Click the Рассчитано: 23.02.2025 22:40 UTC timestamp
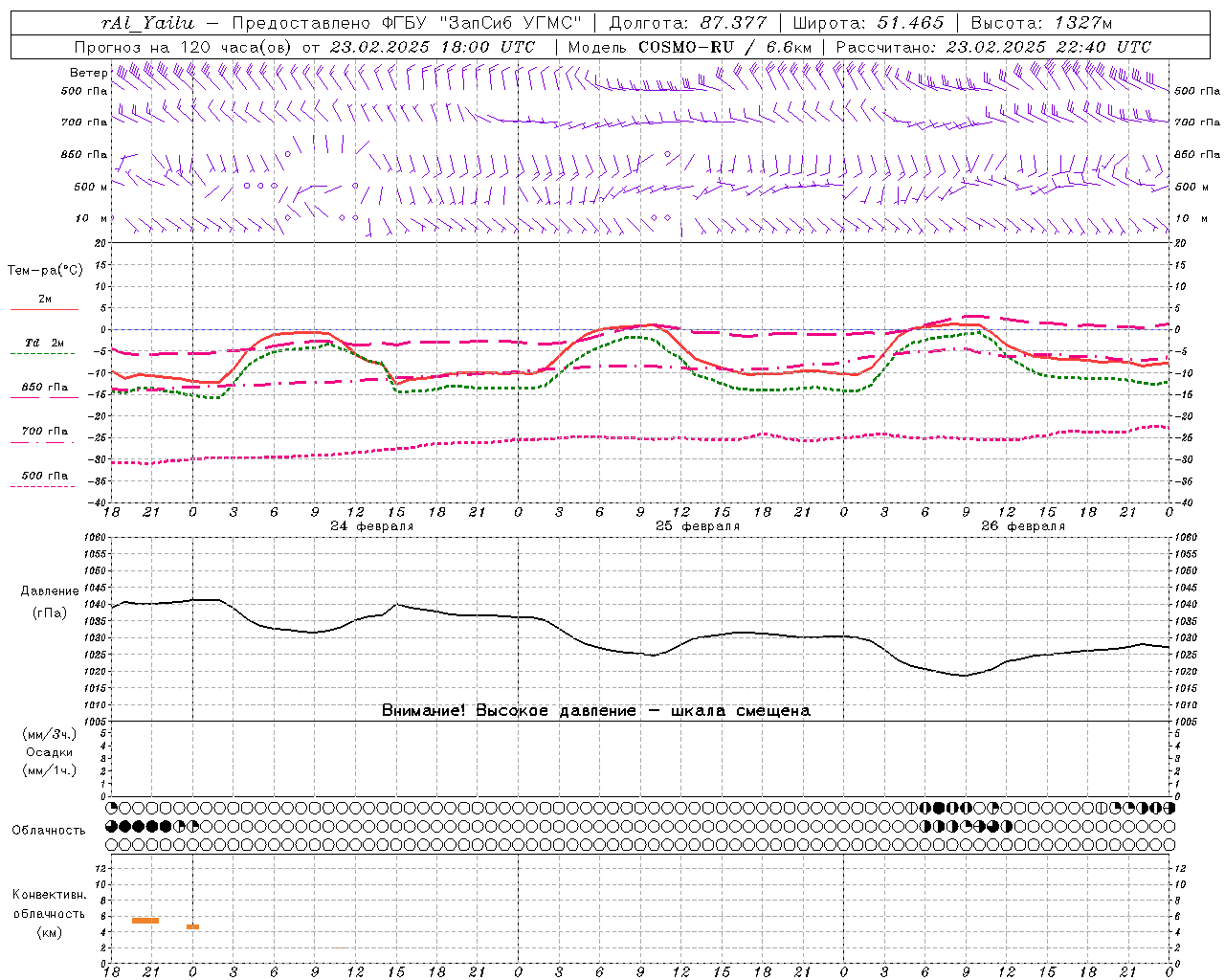This screenshot has width=1225, height=980. 993,47
